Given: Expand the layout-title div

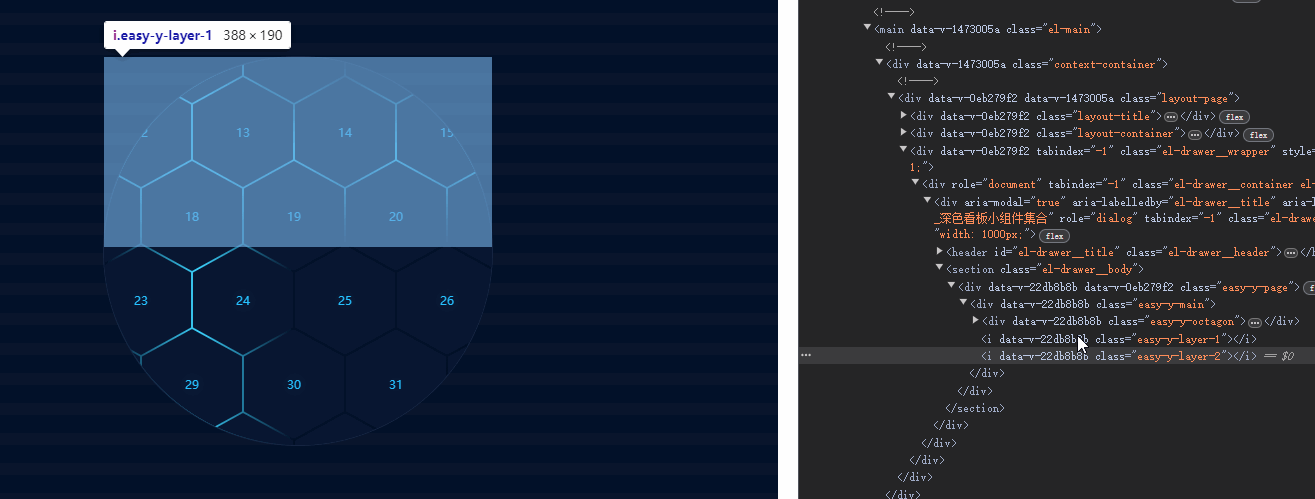Looking at the screenshot, I should (x=904, y=116).
